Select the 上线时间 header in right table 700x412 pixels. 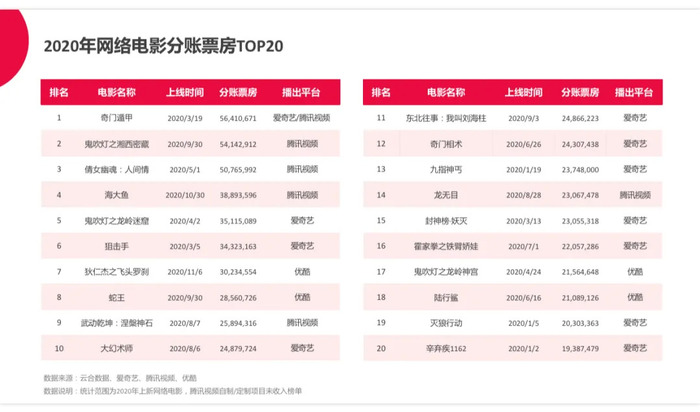[524, 92]
